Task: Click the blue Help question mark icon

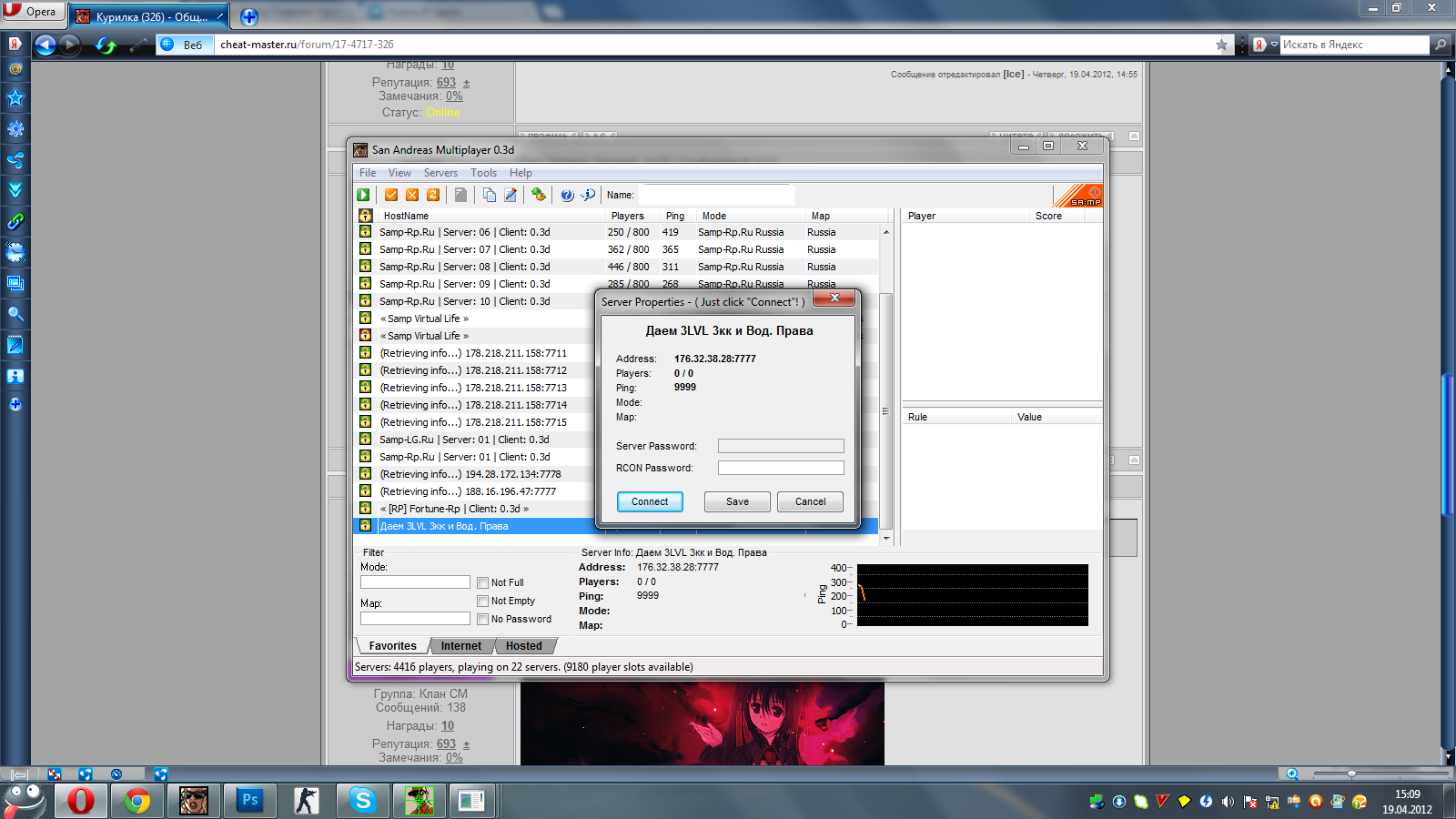Action: [567, 195]
